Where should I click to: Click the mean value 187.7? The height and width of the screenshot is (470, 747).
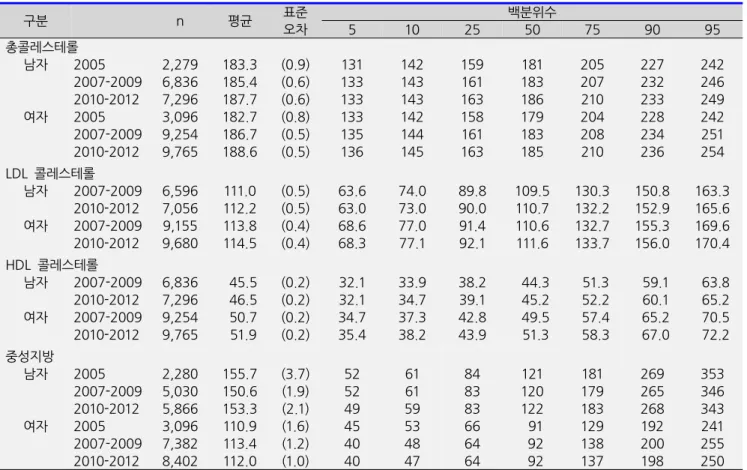tap(240, 100)
